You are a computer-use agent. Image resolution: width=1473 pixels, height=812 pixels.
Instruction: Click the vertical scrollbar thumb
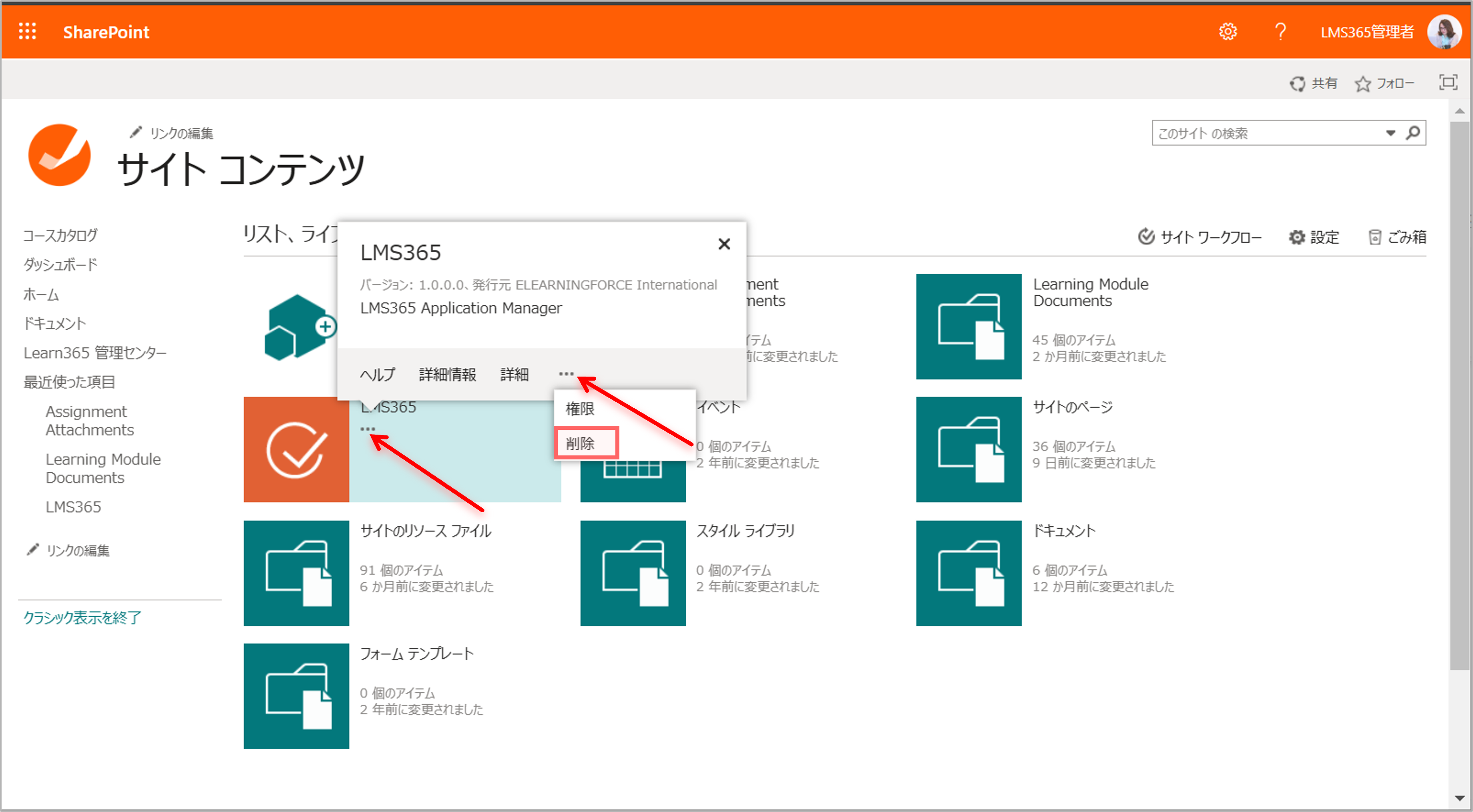1460,395
